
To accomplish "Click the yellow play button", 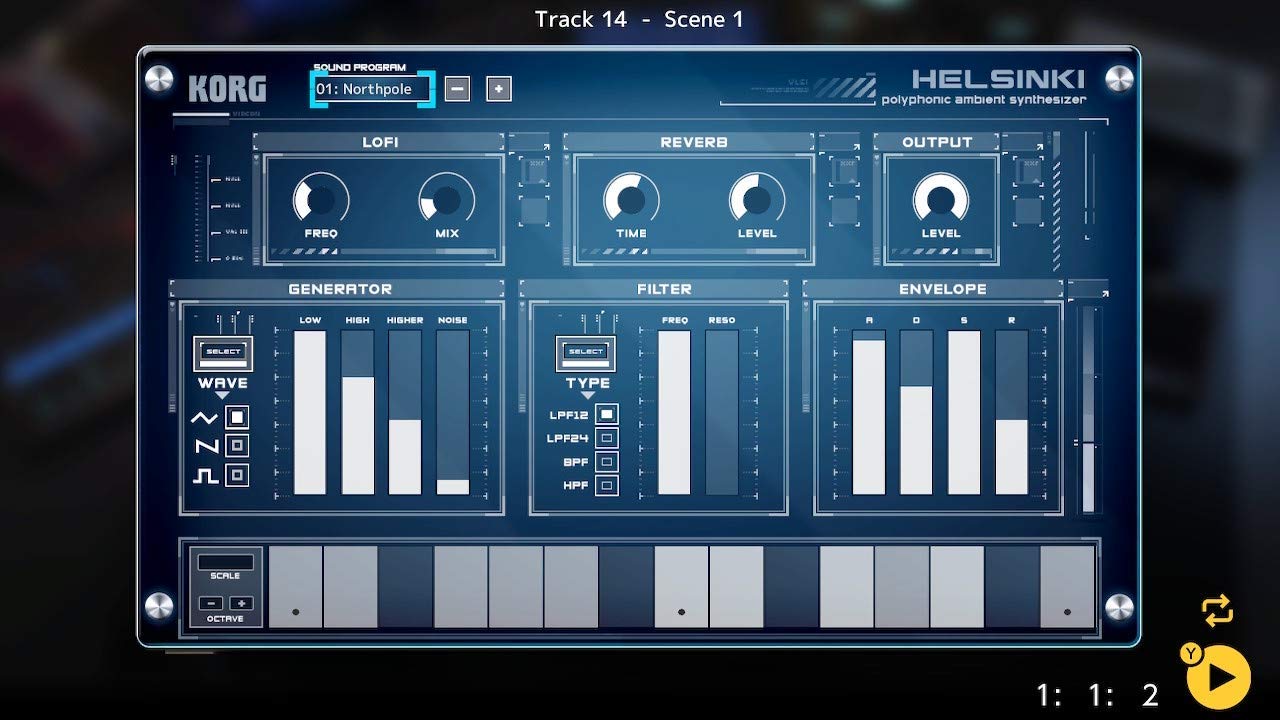I will tap(1219, 678).
